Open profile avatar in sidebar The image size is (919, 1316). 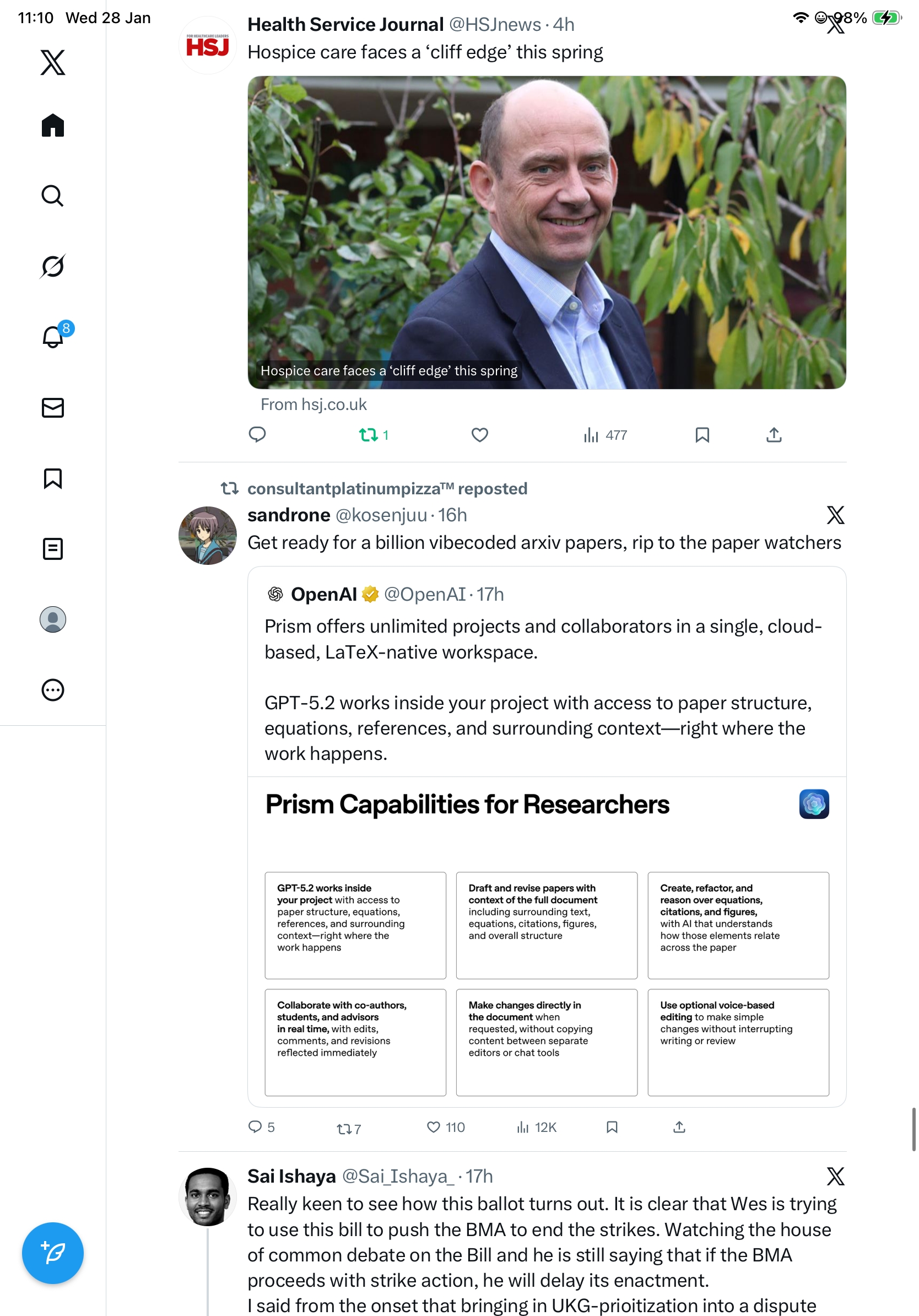click(53, 619)
